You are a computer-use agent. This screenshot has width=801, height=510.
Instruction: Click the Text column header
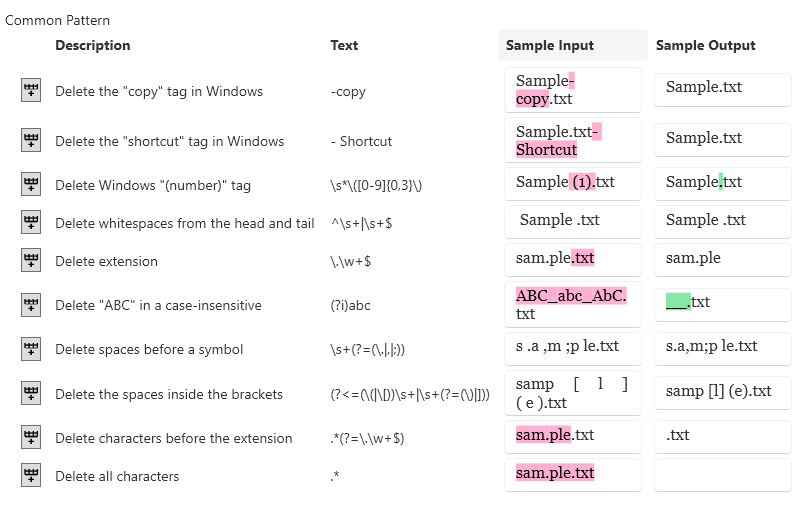344,45
